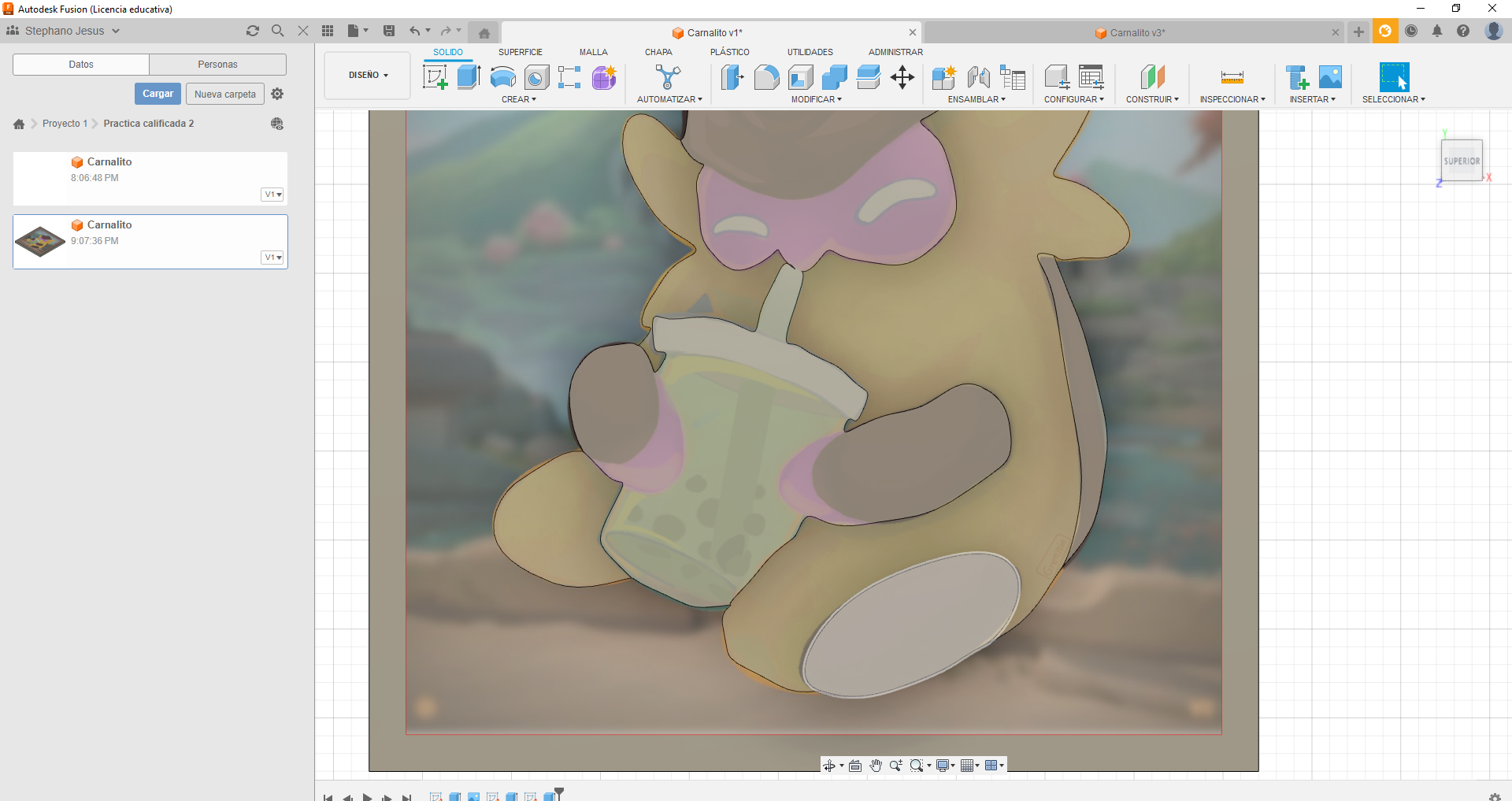The height and width of the screenshot is (801, 1512).
Task: Switch to the SUPERFICIE tab
Action: pos(520,52)
